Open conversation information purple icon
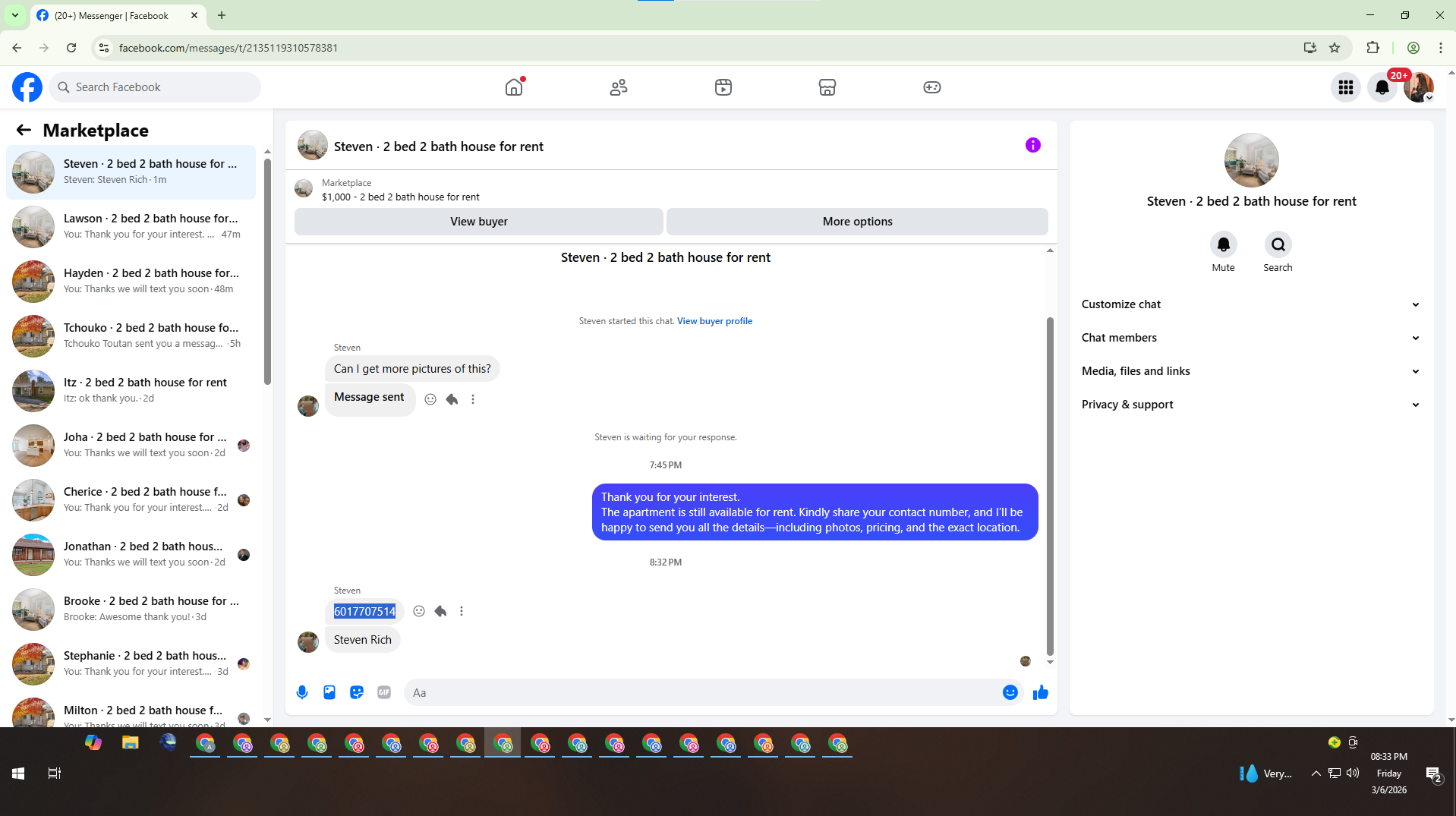 pos(1033,145)
